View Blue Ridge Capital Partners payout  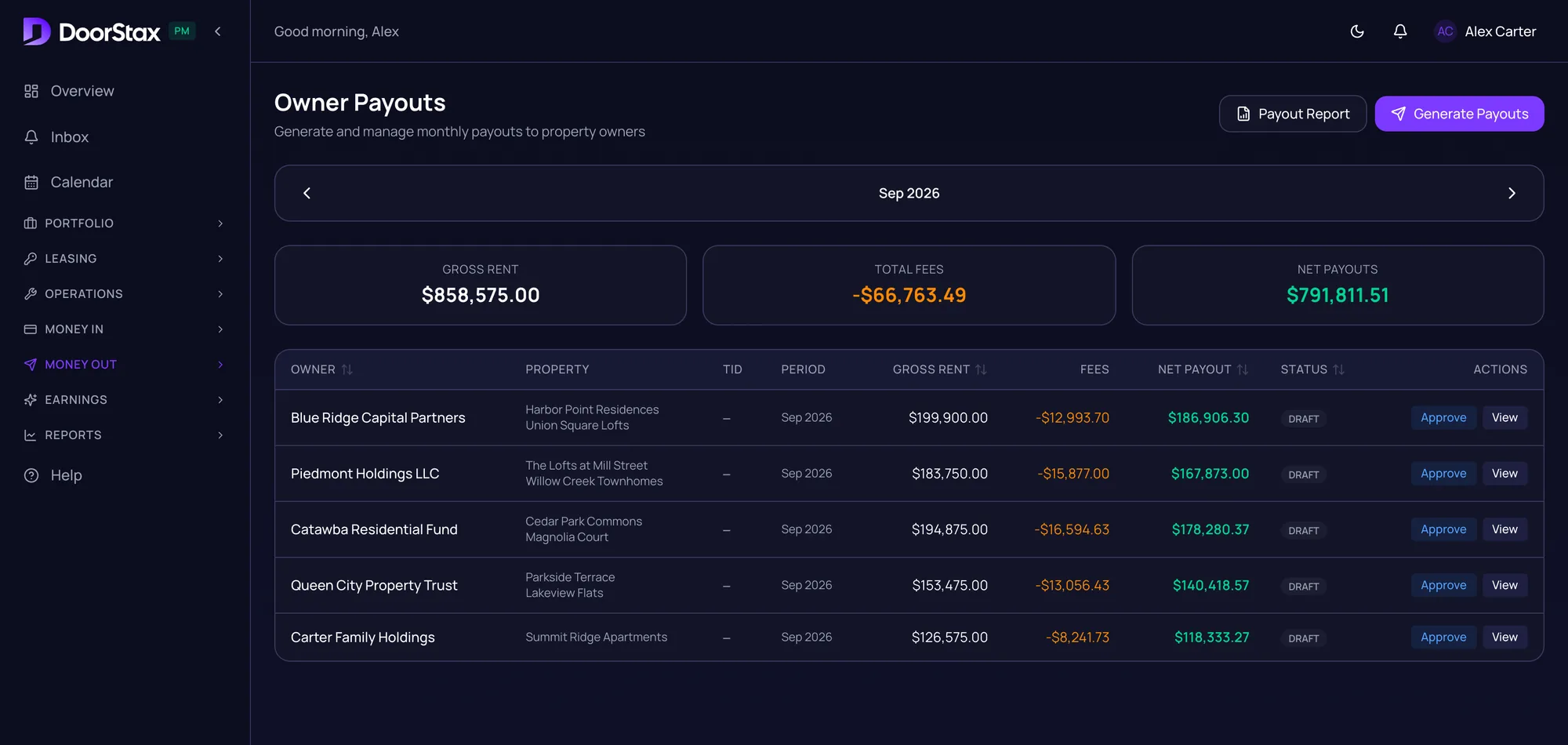click(x=1504, y=418)
